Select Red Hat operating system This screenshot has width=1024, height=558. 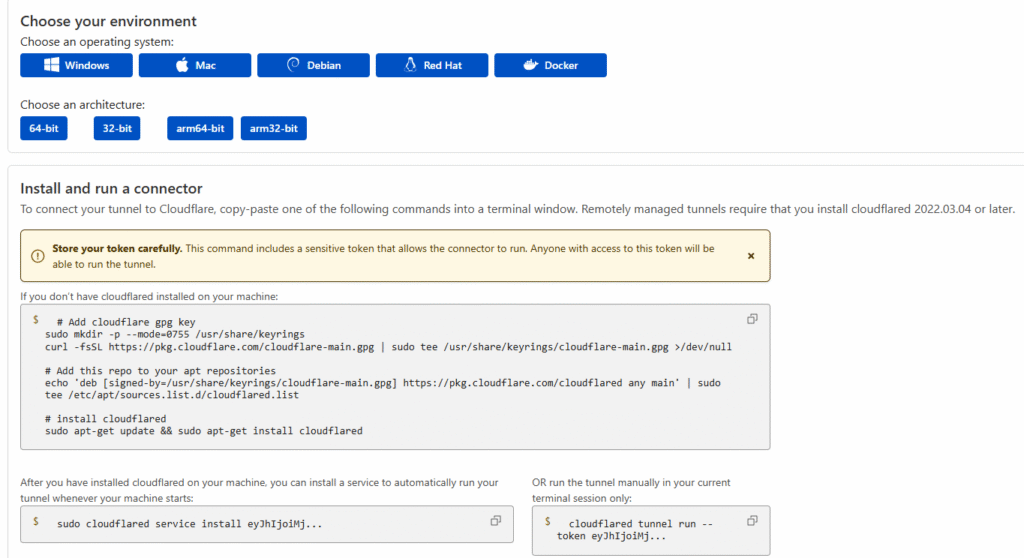432,65
